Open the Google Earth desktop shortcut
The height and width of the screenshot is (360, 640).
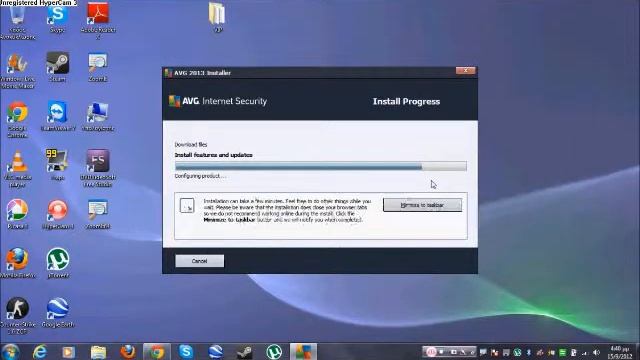[x=58, y=312]
